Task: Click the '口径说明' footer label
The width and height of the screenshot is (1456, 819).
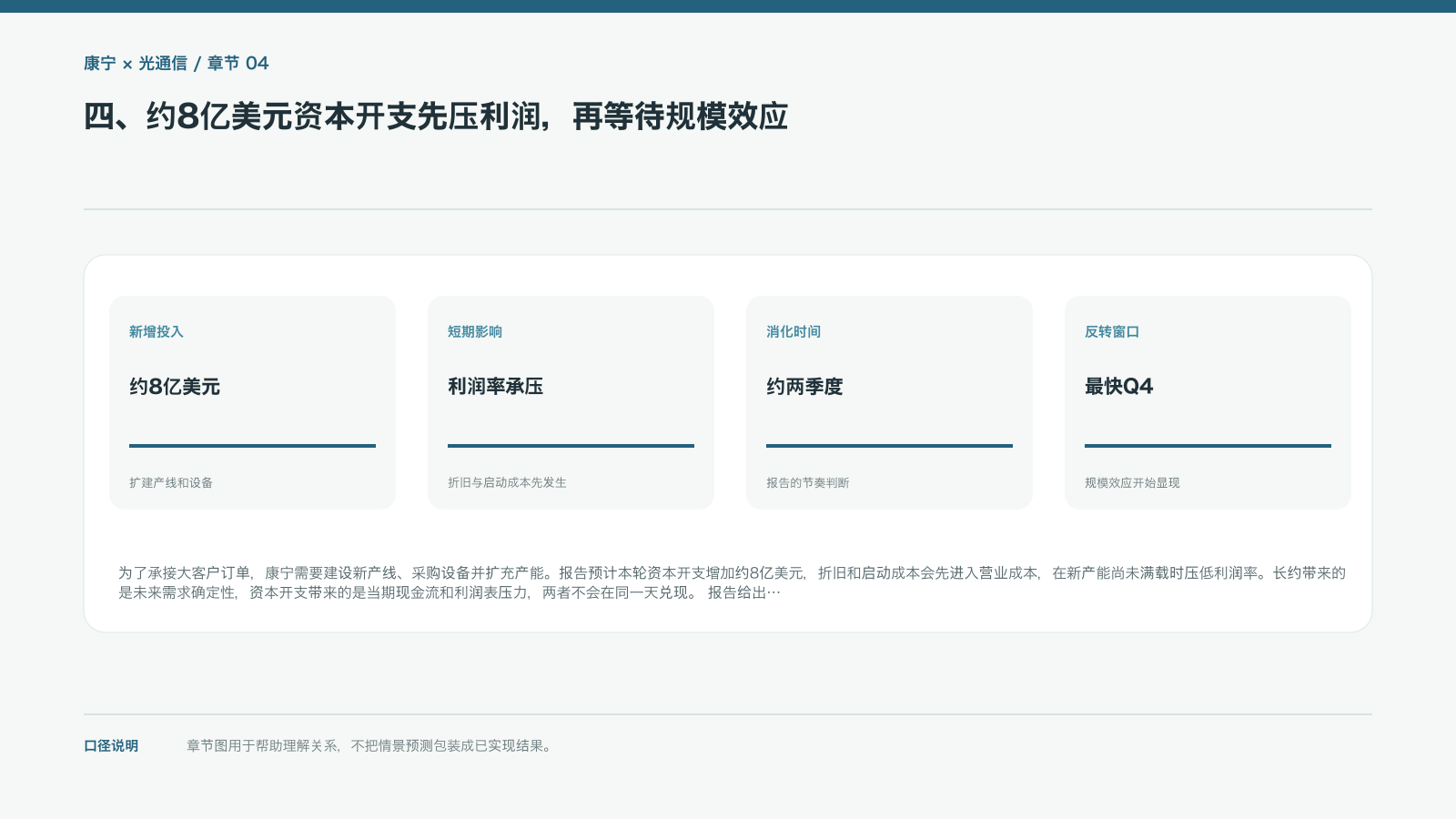Action: pos(111,746)
